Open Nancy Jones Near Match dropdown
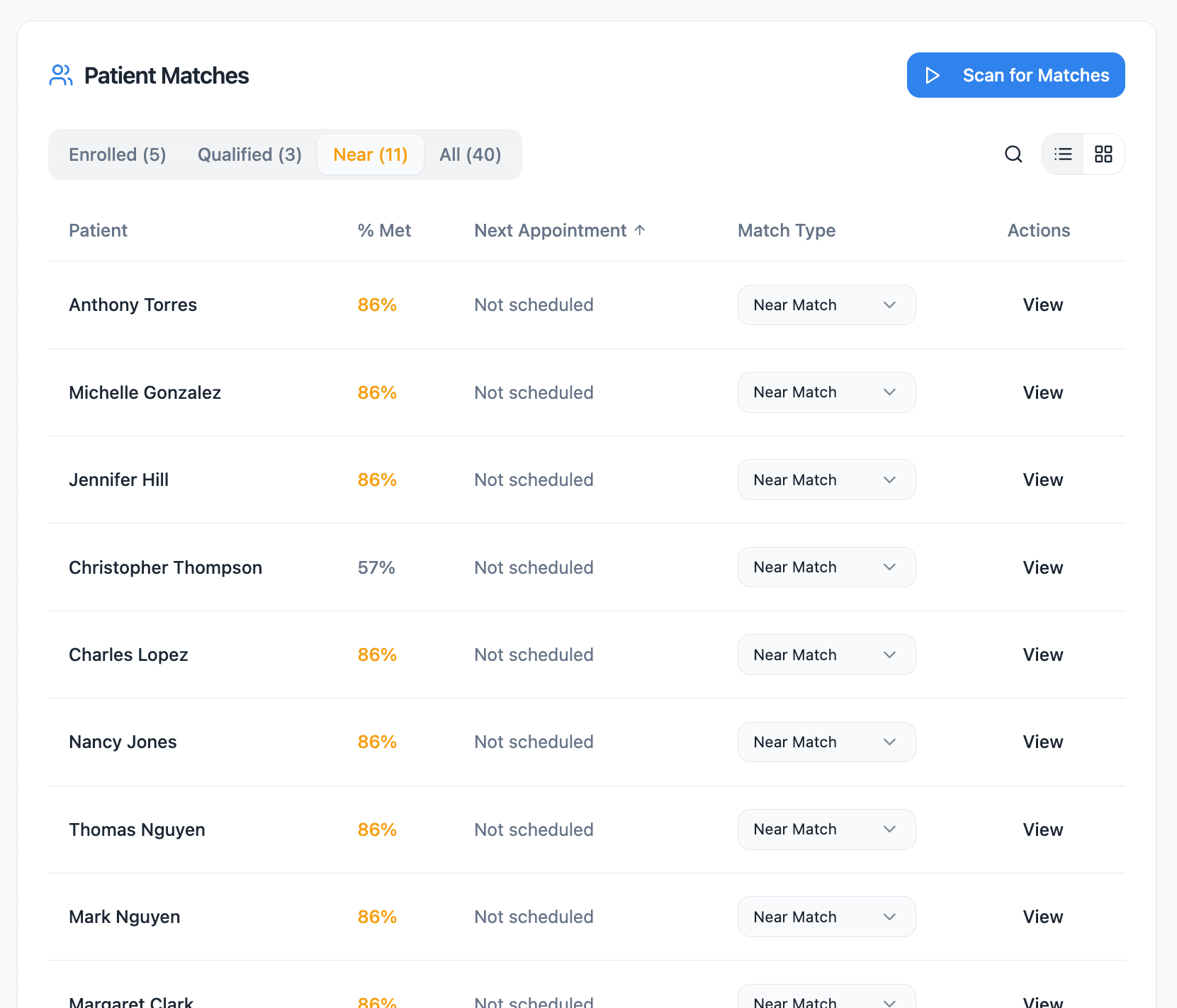The height and width of the screenshot is (1008, 1177). tap(826, 742)
